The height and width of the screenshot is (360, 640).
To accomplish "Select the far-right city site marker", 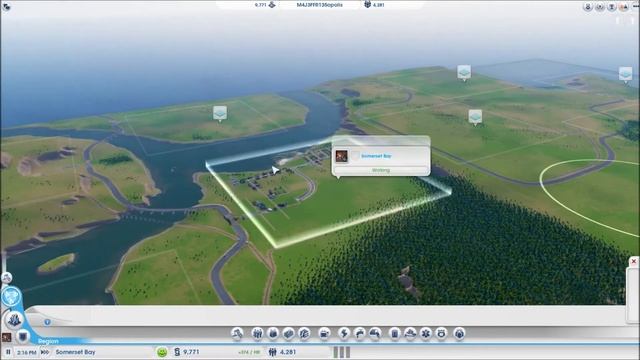I will click(625, 75).
